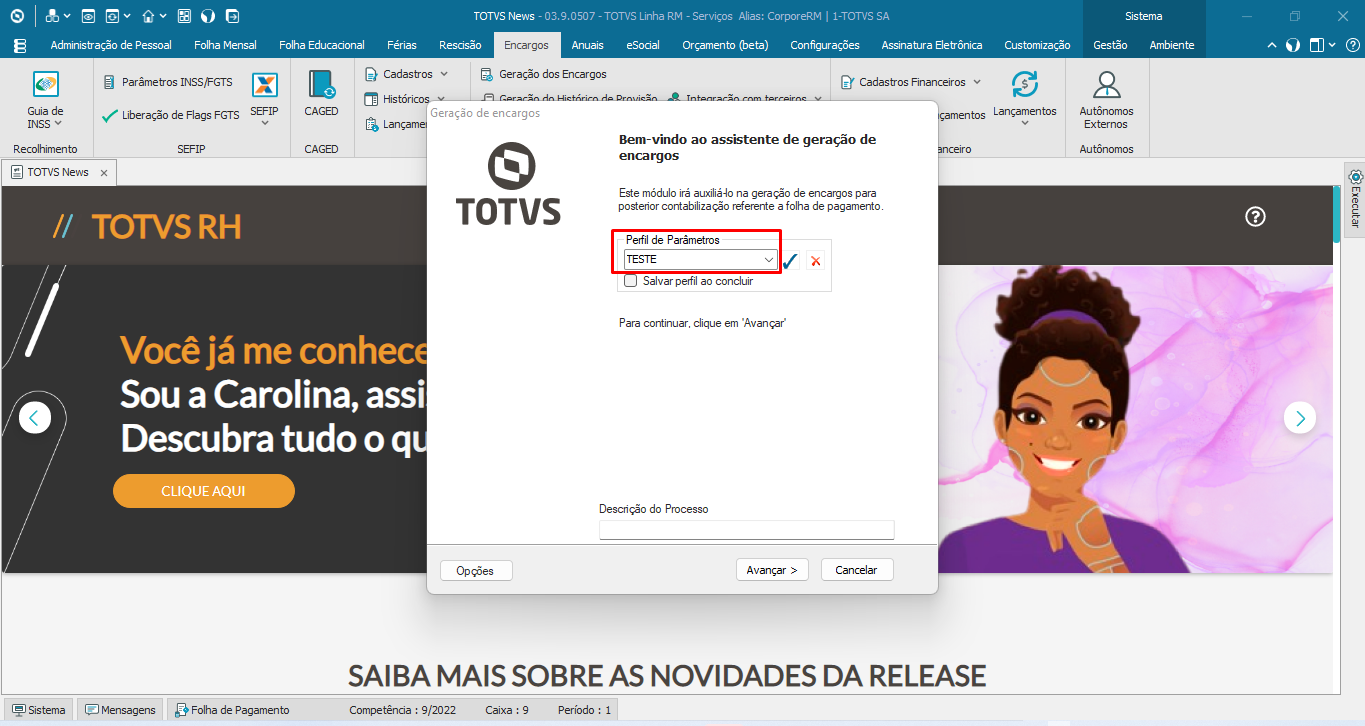
Task: Collapse the ribbon with the up arrow
Action: click(x=1272, y=45)
